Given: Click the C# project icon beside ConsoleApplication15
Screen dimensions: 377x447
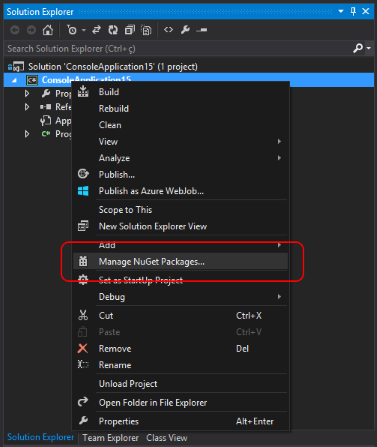Looking at the screenshot, I should pos(32,80).
